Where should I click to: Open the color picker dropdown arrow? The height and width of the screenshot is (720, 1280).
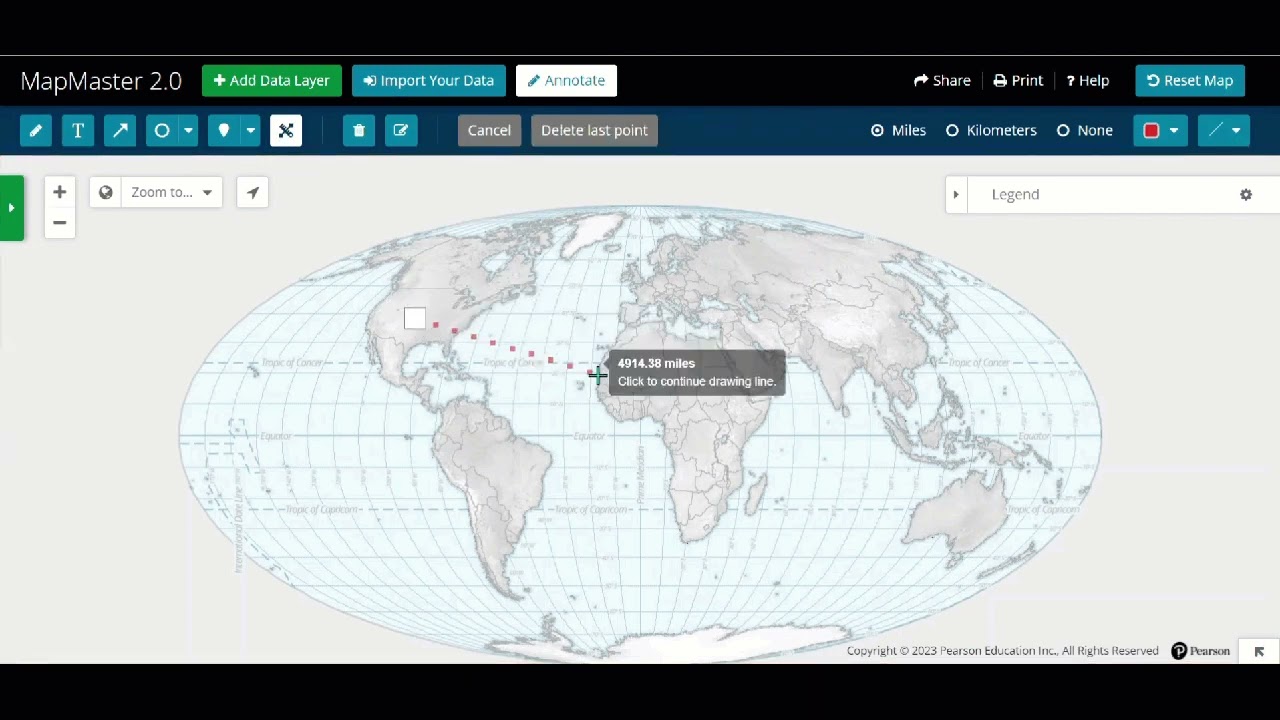[1174, 130]
